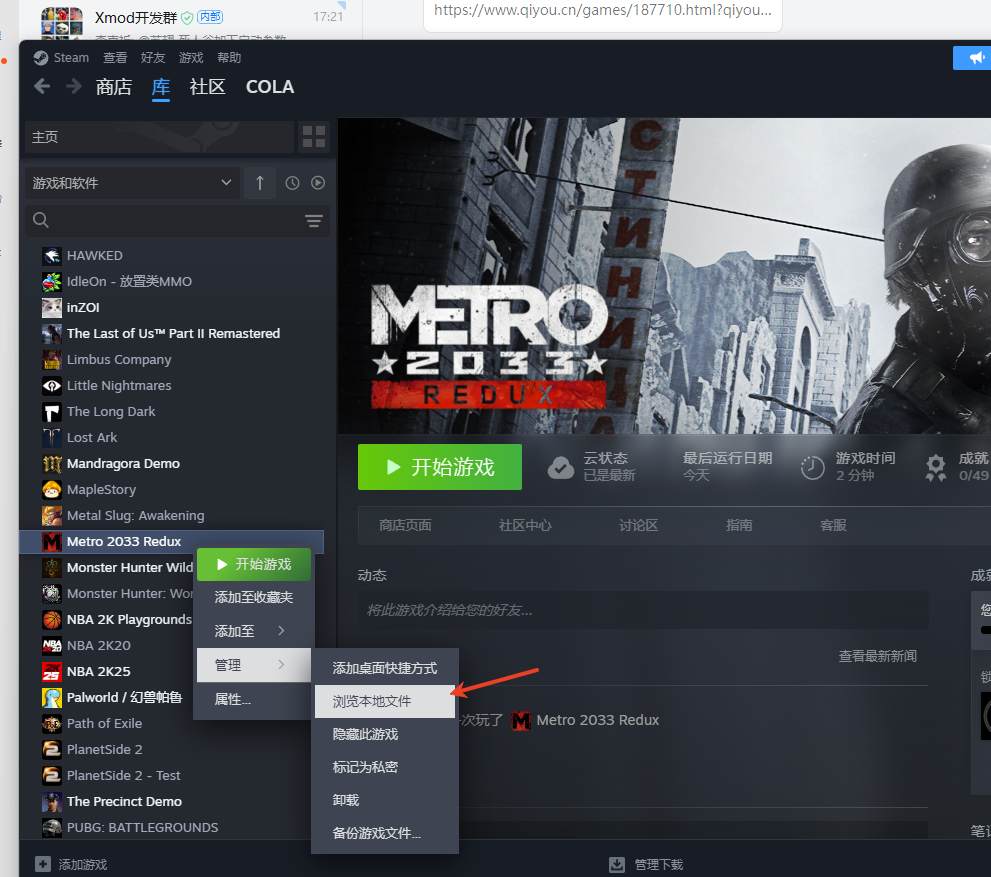991x877 pixels.
Task: Select the Metal Slug: Awakening icon
Action: 52,516
